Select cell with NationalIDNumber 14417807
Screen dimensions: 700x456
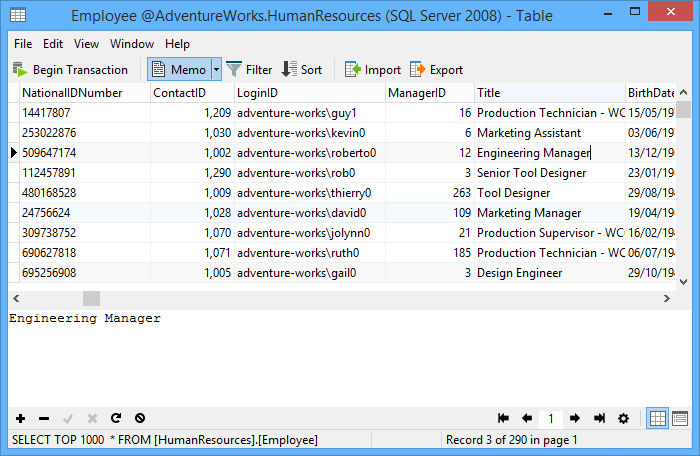(85, 113)
